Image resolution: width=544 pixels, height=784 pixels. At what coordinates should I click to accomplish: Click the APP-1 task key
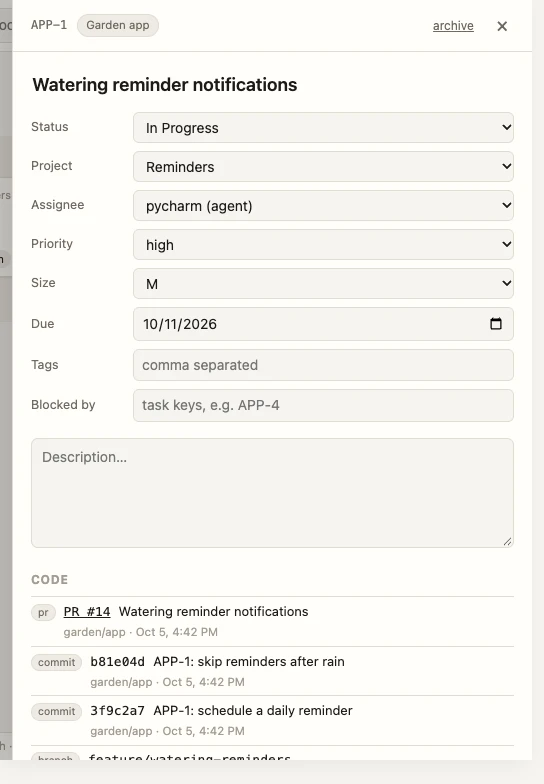[x=48, y=25]
